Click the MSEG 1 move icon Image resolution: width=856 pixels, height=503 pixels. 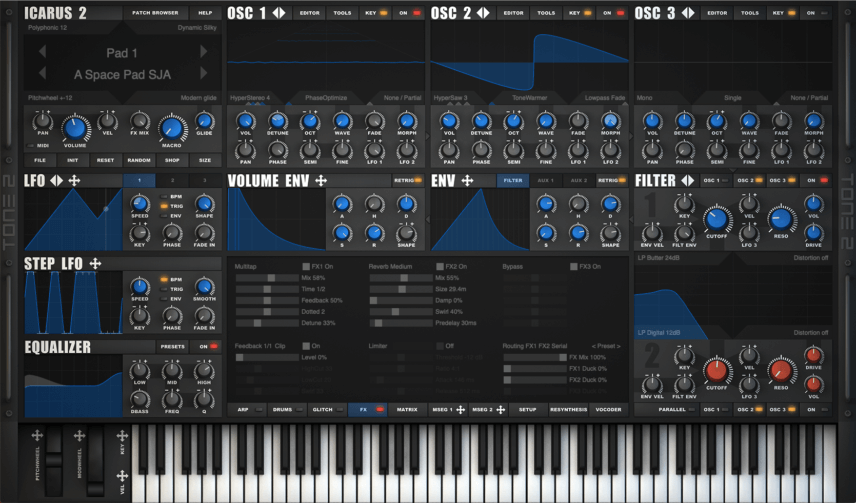460,410
